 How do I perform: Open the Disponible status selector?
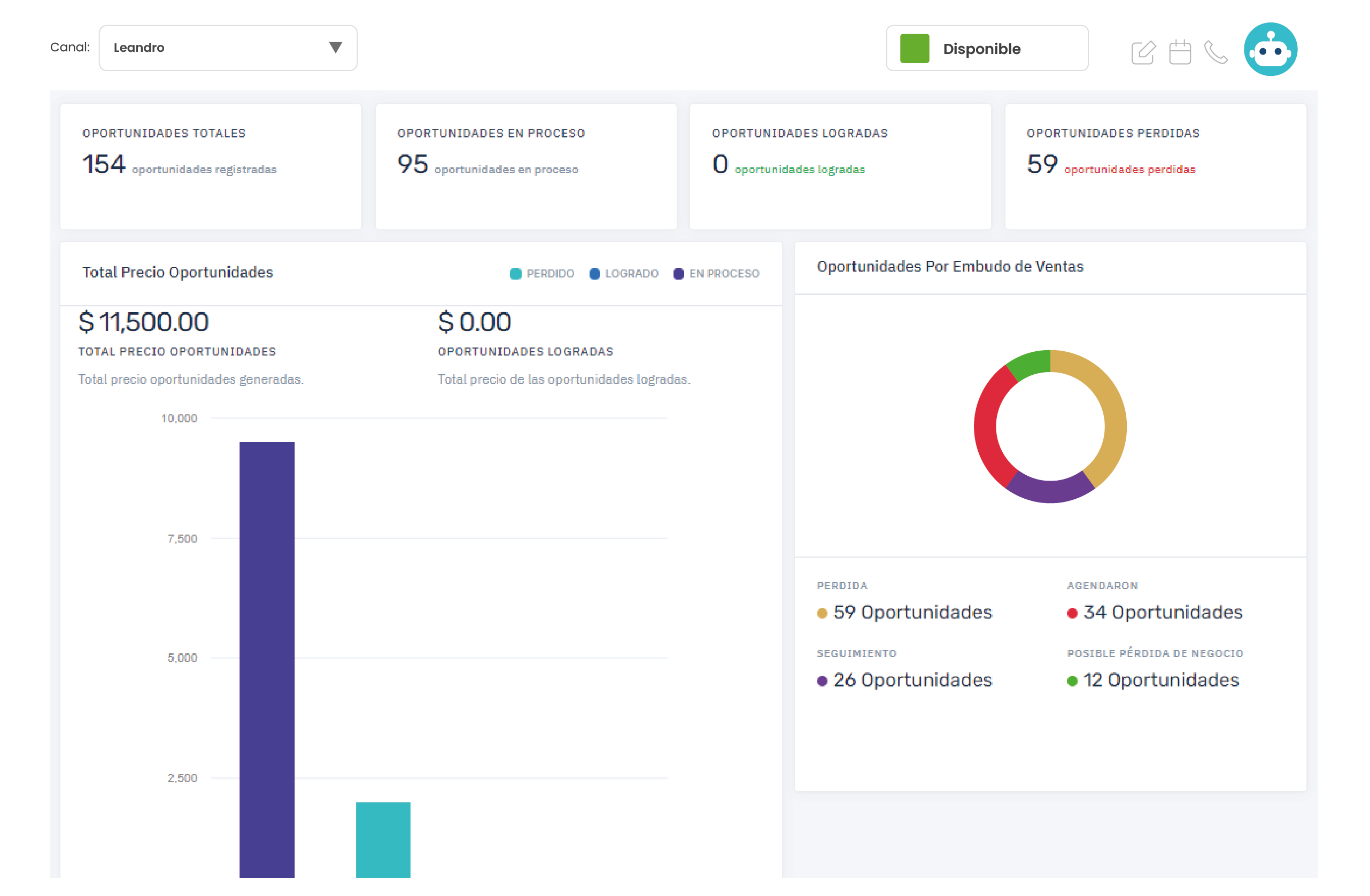(987, 48)
